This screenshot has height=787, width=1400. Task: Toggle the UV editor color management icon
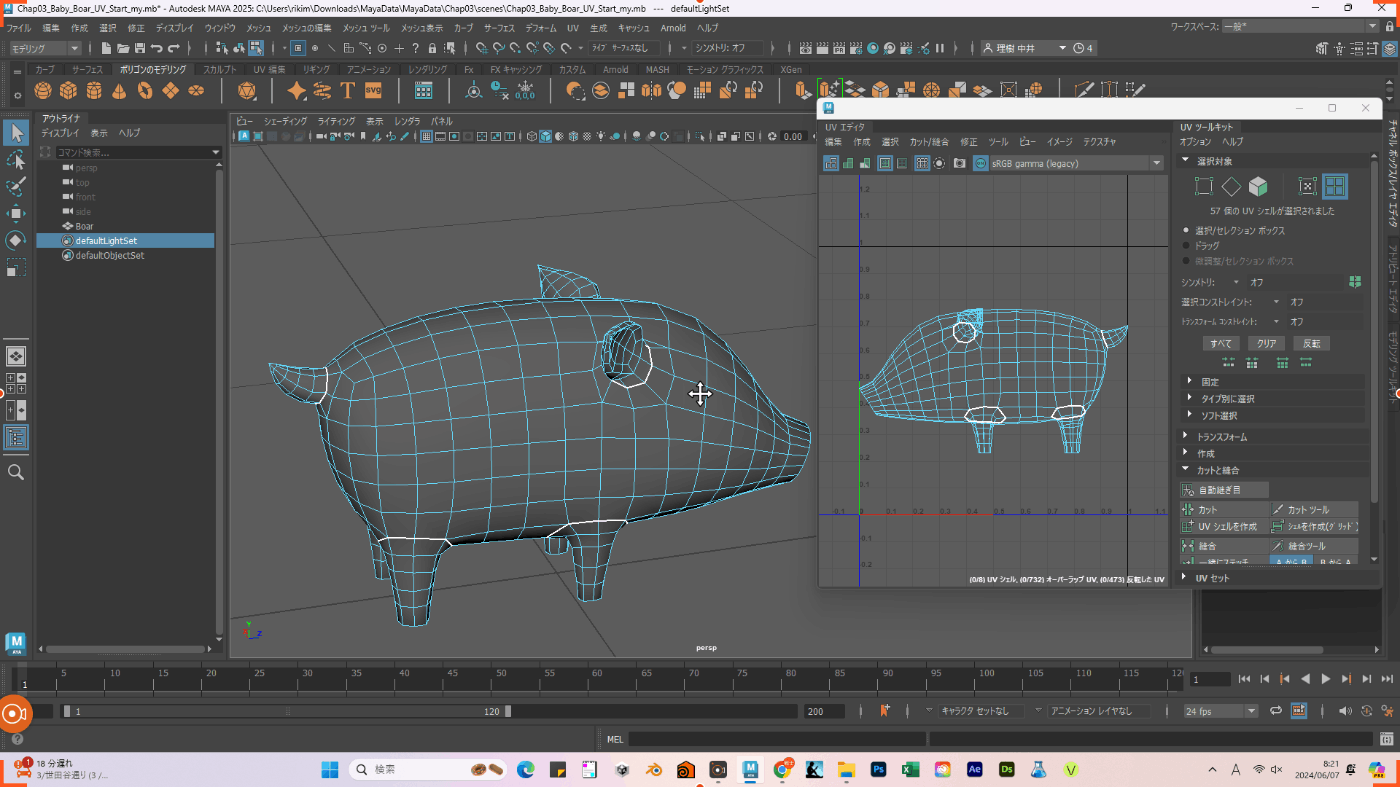[x=981, y=163]
